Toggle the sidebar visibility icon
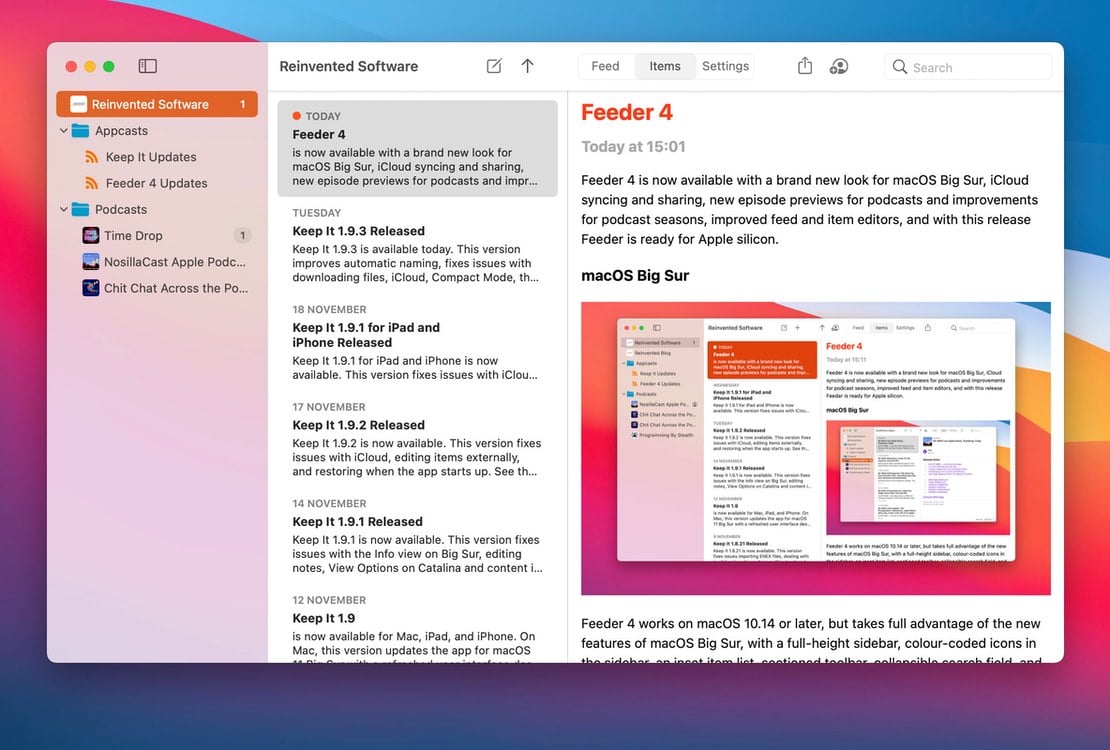Image resolution: width=1110 pixels, height=750 pixels. point(148,66)
